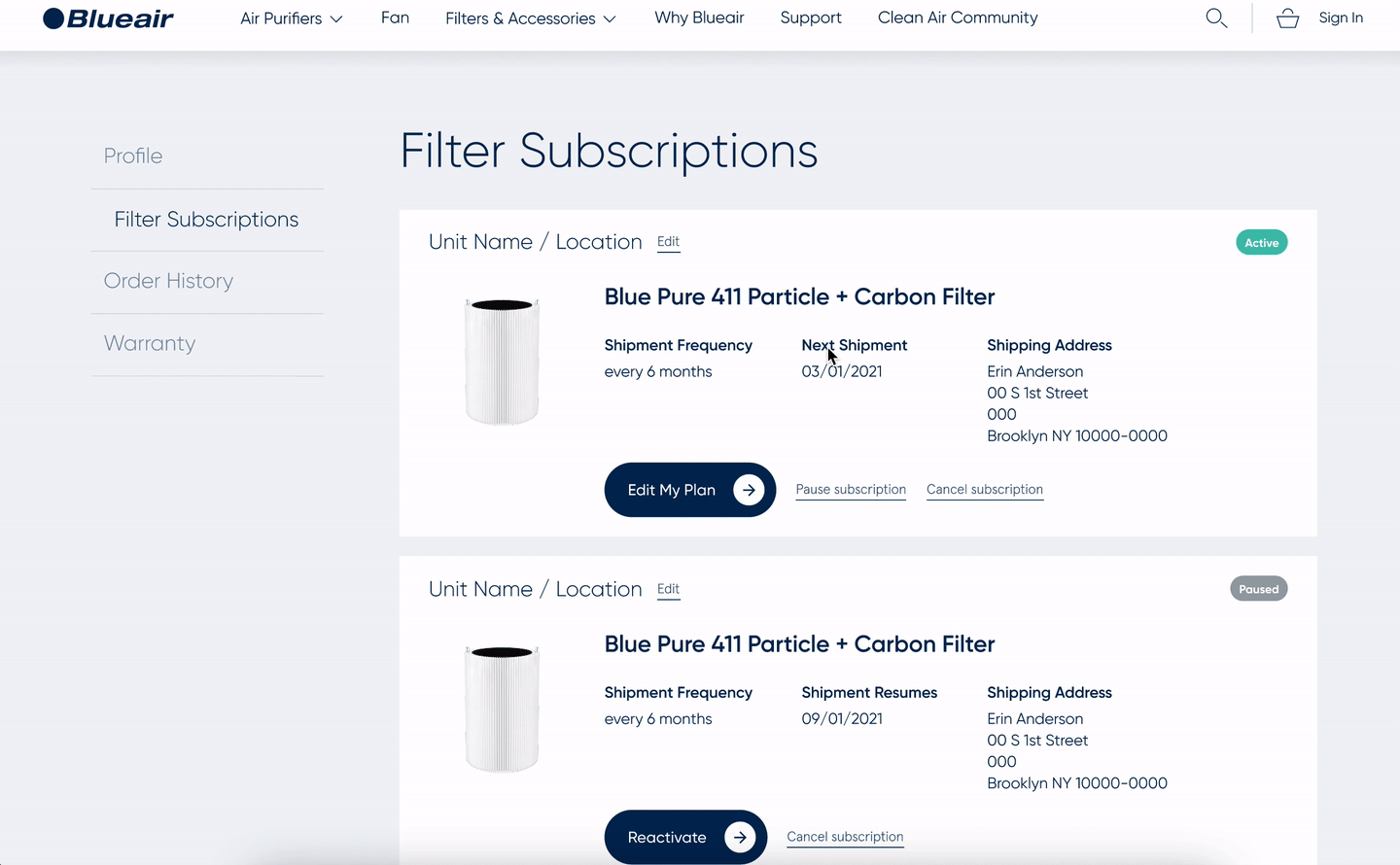Click the resume date 09/01/2021
Image resolution: width=1400 pixels, height=865 pixels.
(x=842, y=719)
